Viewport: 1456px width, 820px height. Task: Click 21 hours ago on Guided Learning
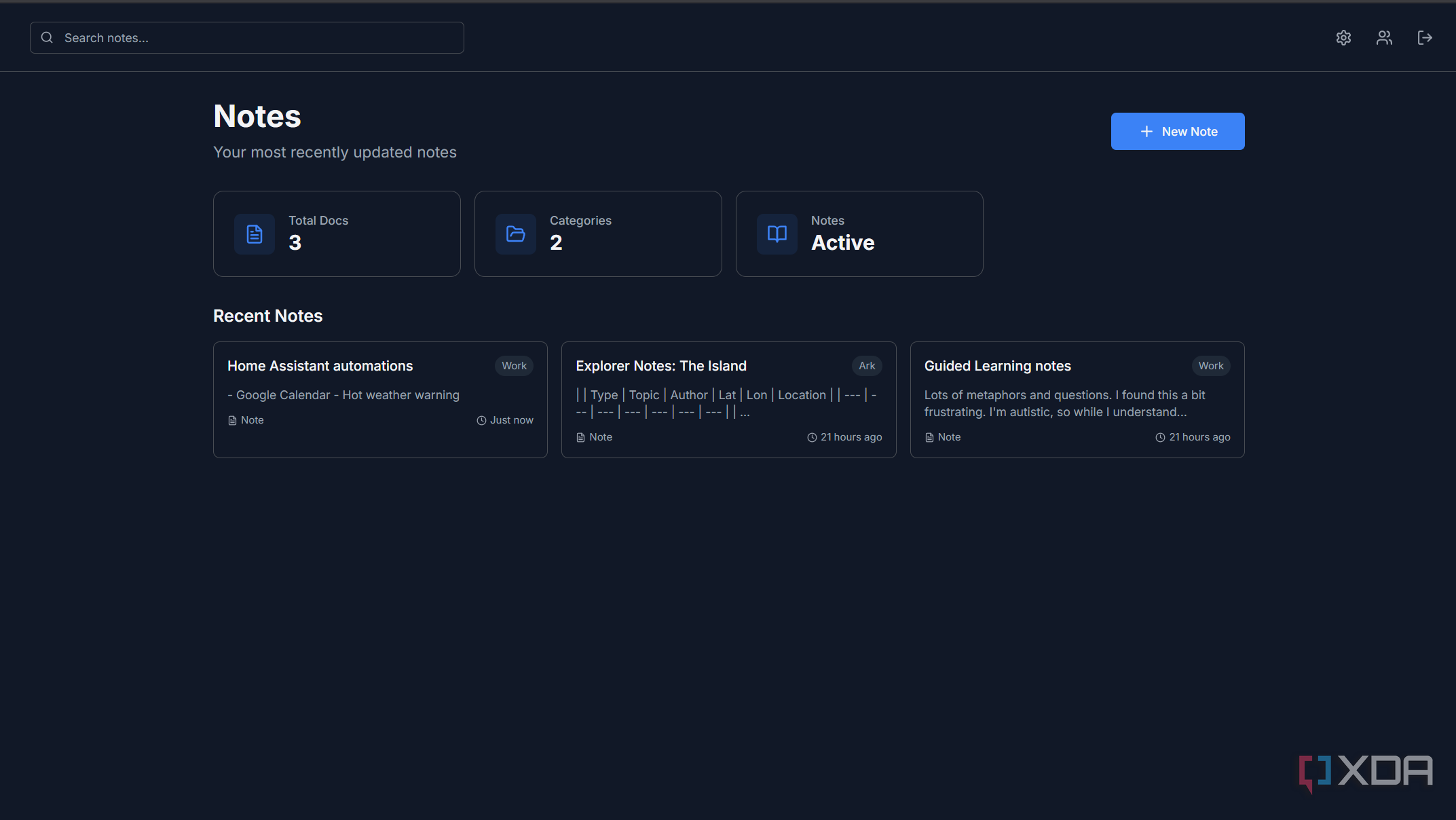[x=1199, y=438]
